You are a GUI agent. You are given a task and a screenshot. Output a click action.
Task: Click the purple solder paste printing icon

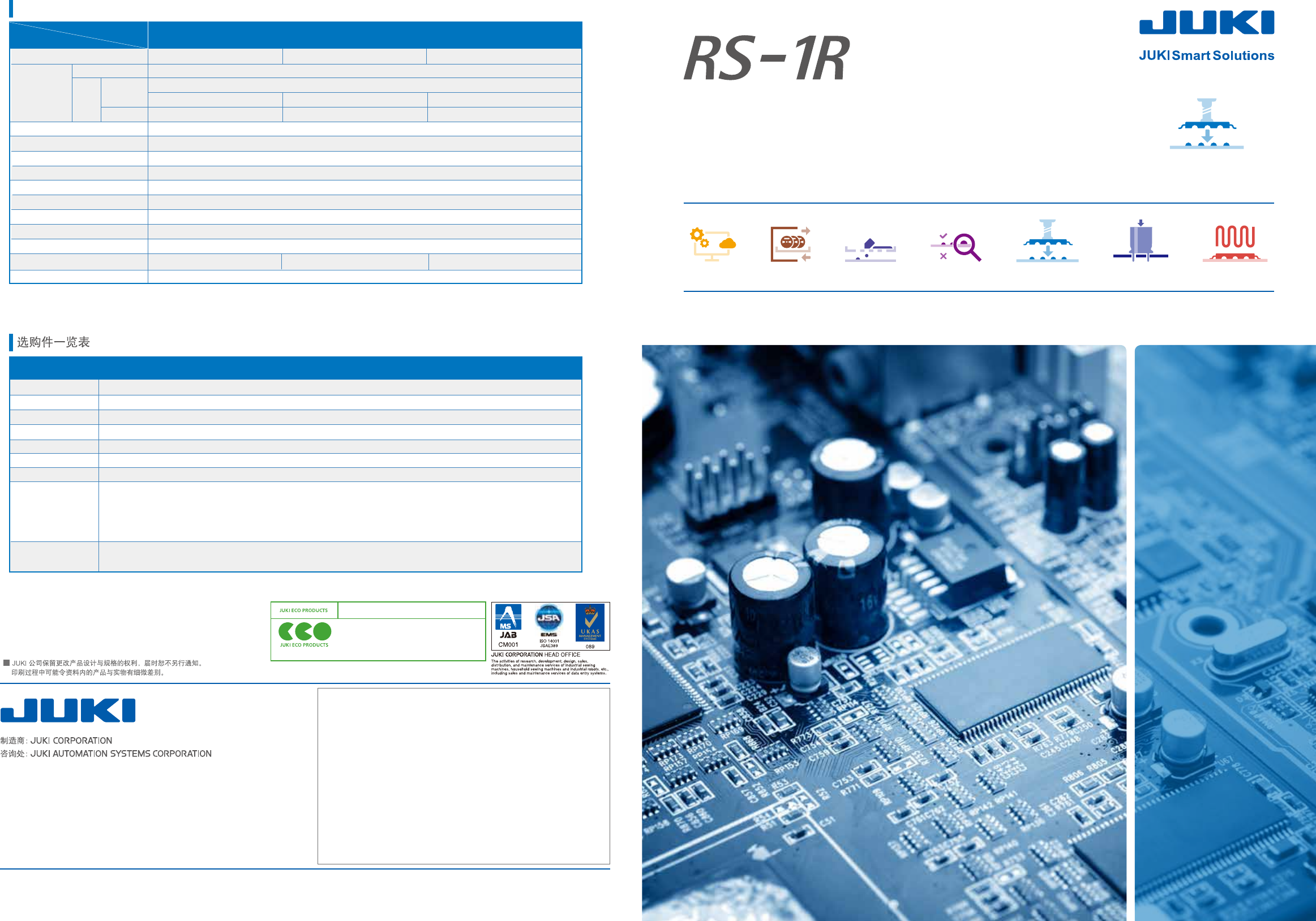(870, 250)
